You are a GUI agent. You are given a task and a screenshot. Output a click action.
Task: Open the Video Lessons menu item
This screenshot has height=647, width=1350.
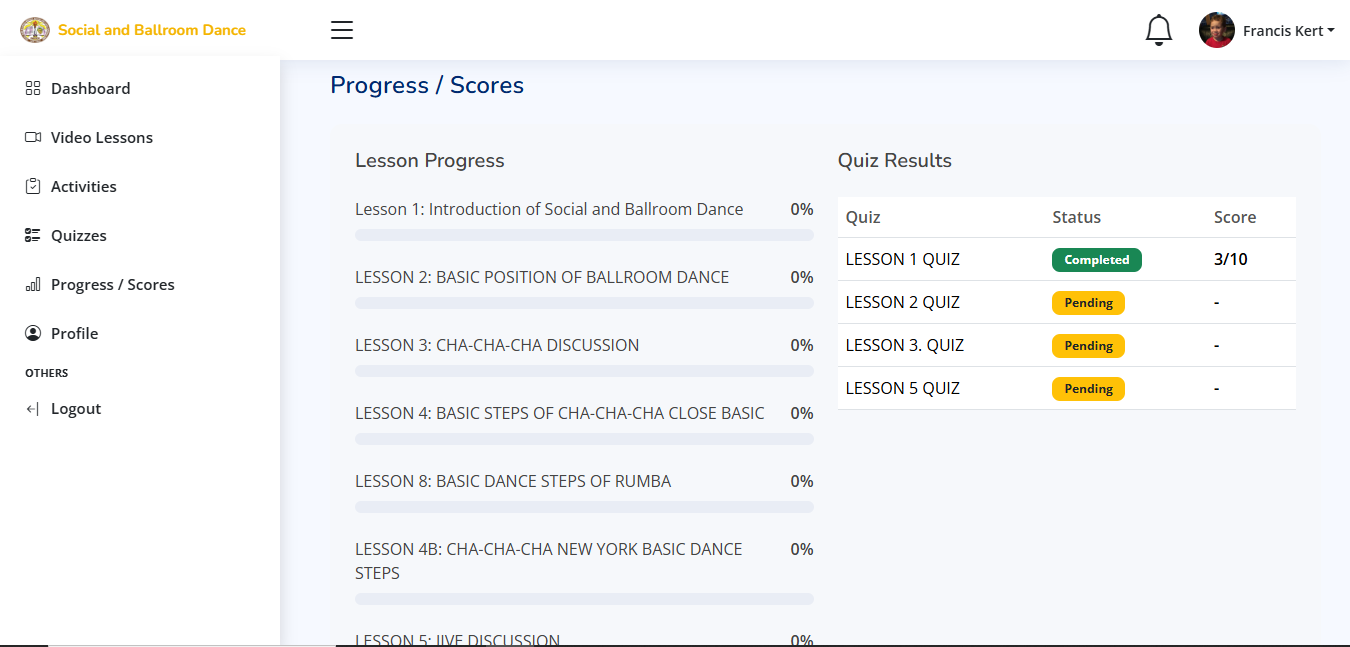click(x=101, y=137)
